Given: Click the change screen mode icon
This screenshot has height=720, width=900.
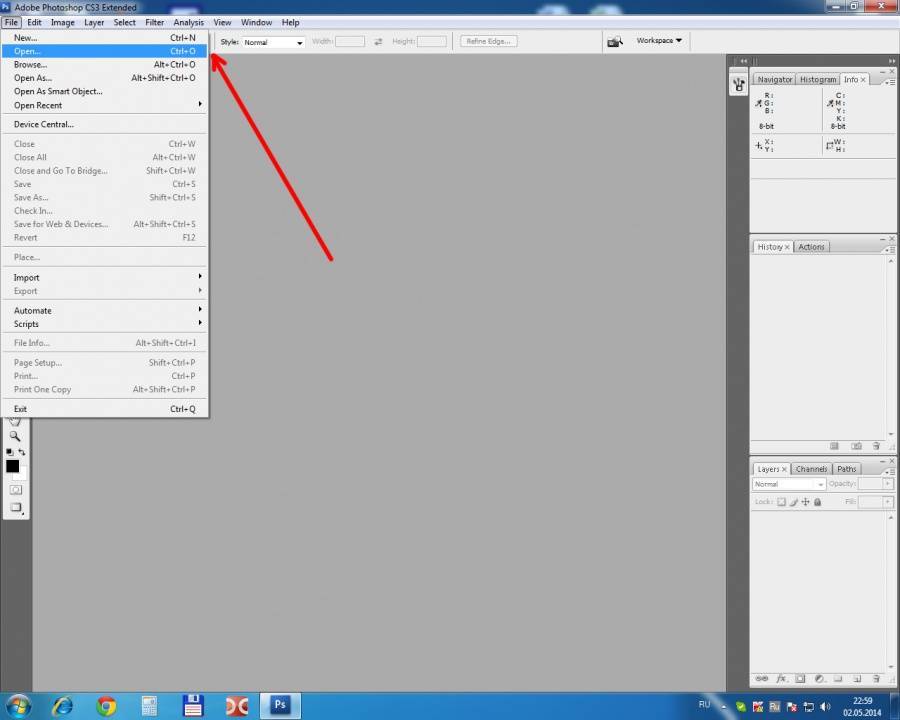Looking at the screenshot, I should pos(15,507).
